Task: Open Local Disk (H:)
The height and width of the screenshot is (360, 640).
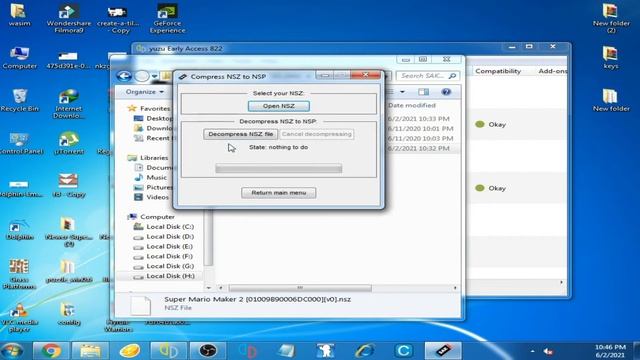Action: pos(170,276)
